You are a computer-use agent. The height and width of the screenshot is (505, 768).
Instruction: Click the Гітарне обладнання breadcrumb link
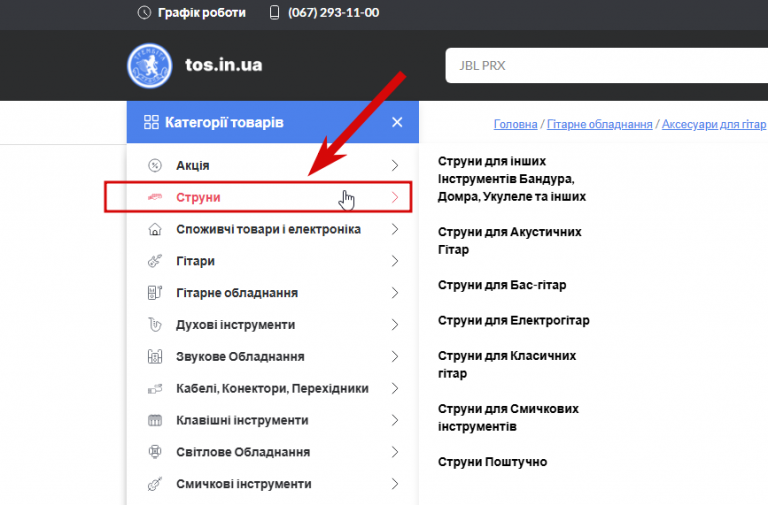tap(600, 124)
